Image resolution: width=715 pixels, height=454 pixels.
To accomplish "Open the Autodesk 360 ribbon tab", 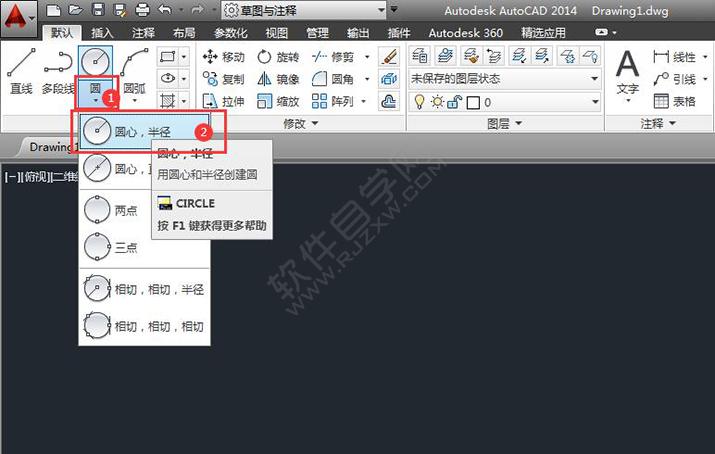I will [466, 33].
